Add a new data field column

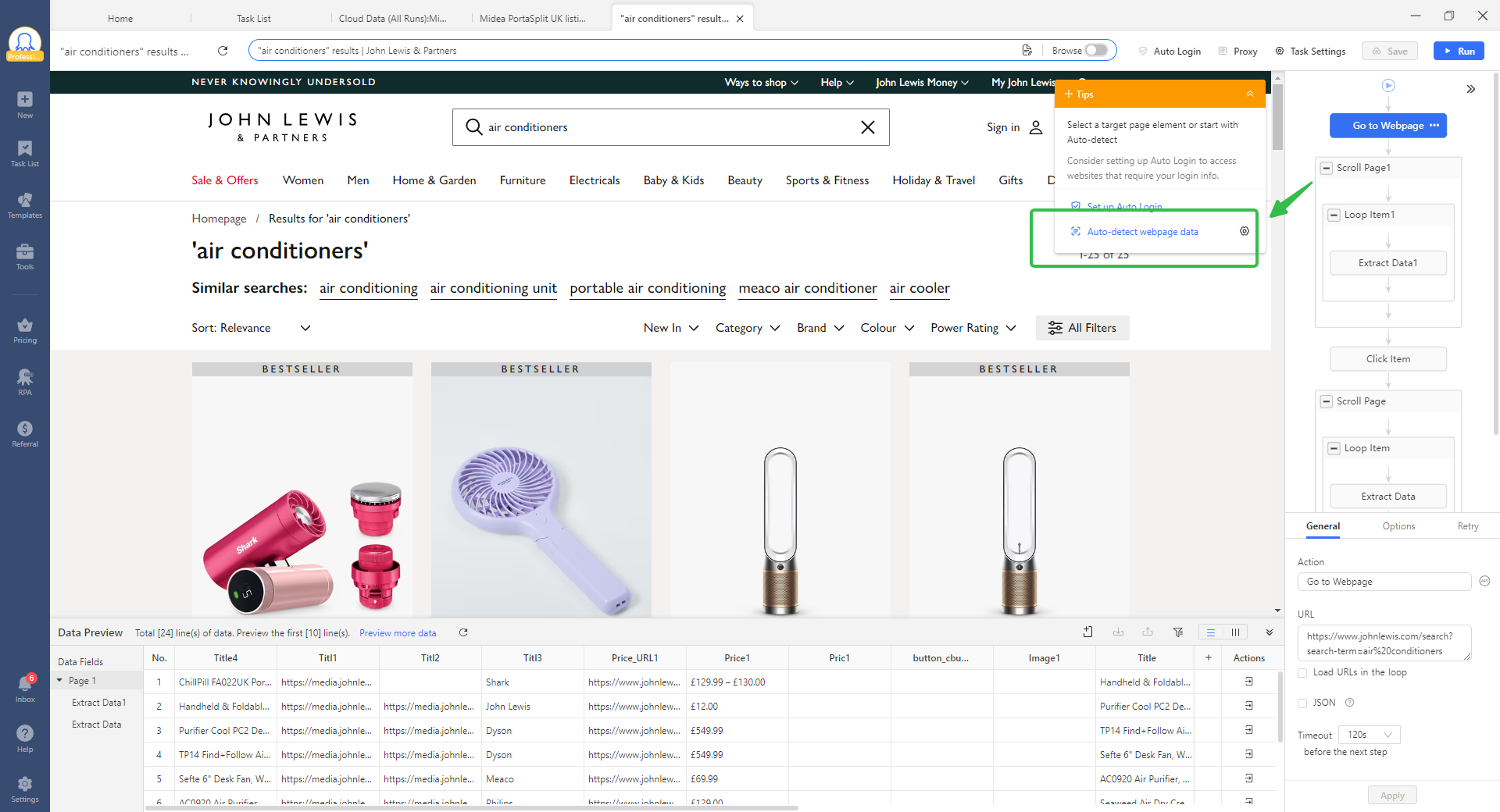pyautogui.click(x=1209, y=657)
